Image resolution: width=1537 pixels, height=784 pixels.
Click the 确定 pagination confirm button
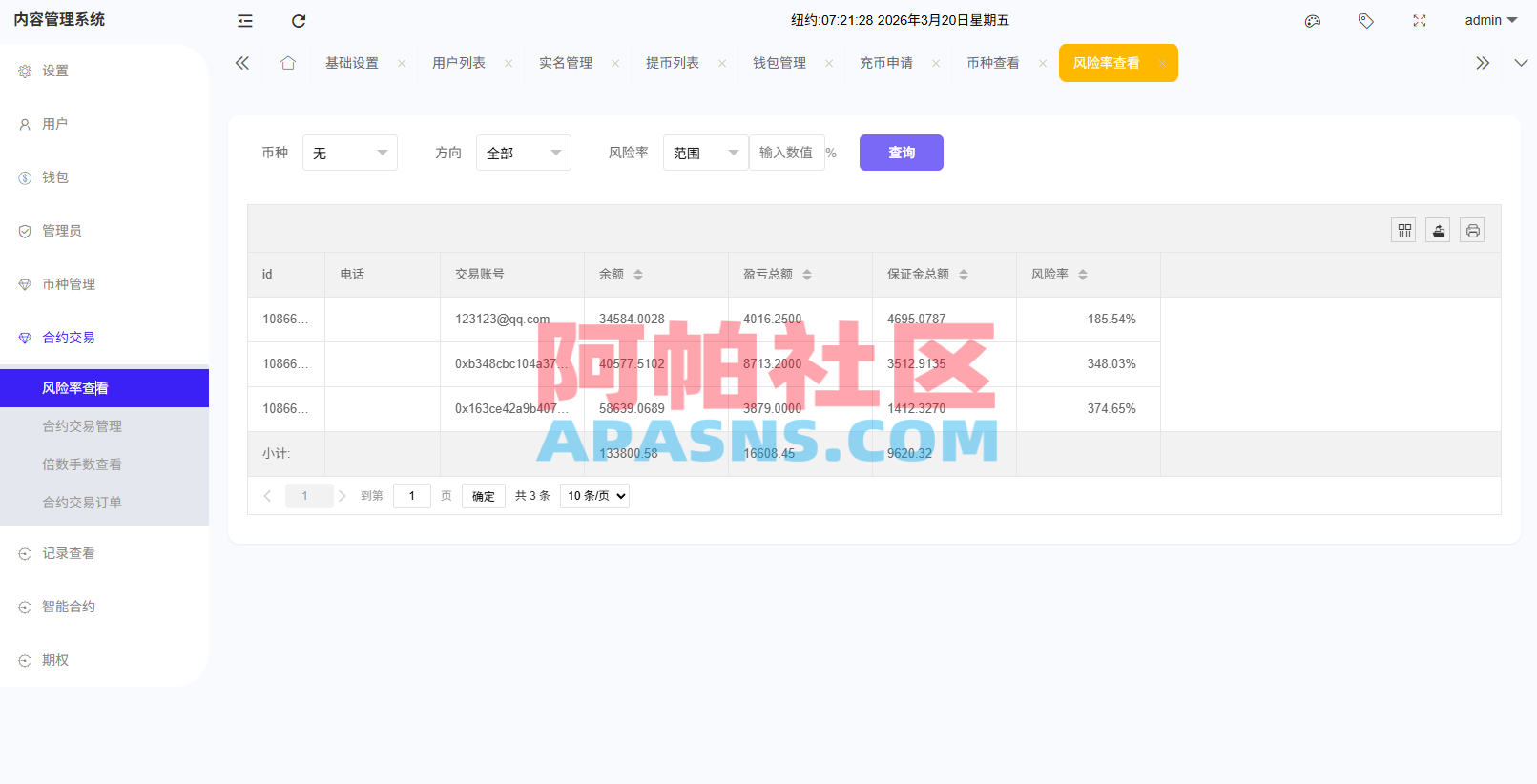coord(484,496)
